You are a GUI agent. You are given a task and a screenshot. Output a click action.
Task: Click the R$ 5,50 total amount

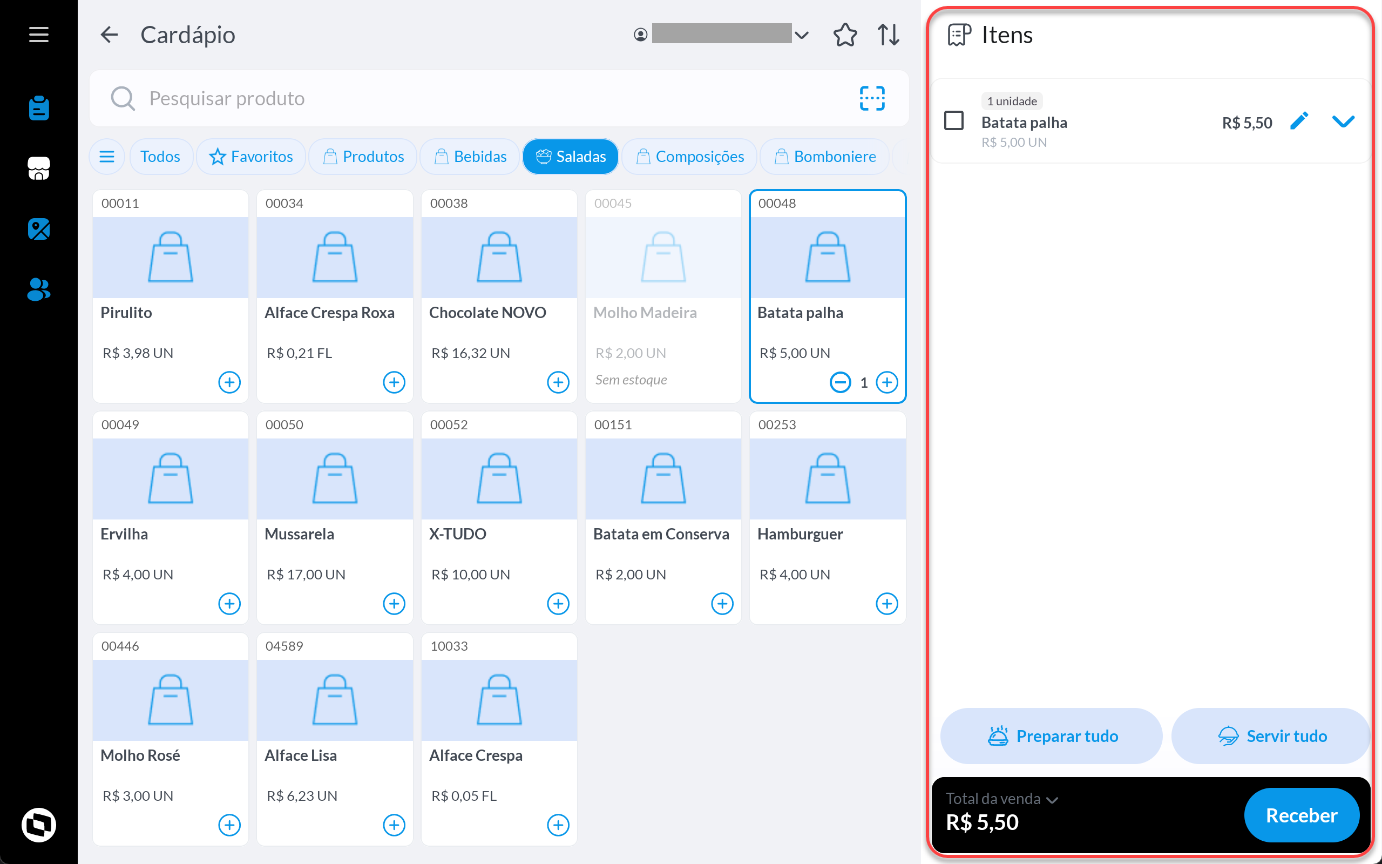tap(982, 823)
